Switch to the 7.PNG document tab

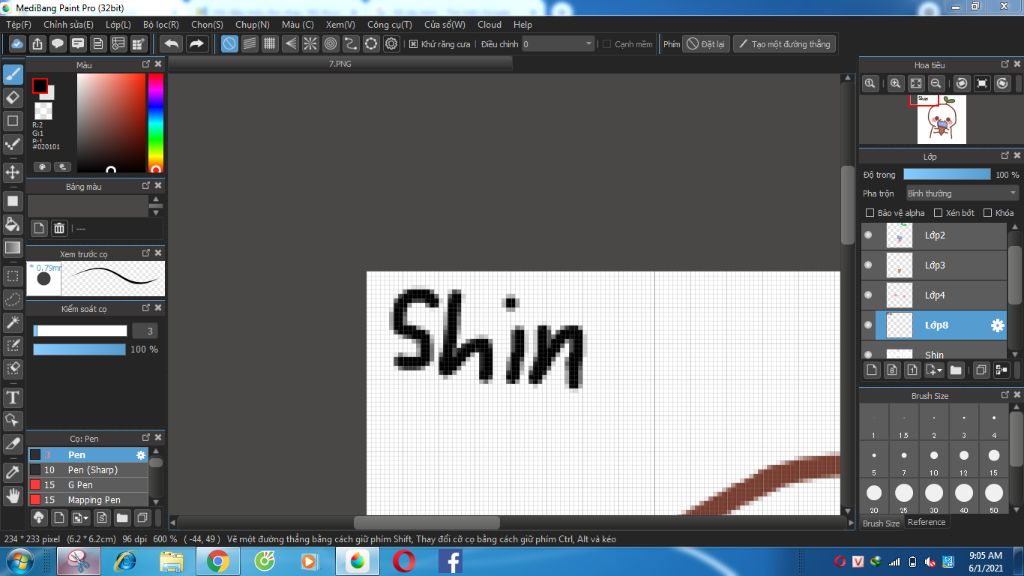tap(340, 64)
